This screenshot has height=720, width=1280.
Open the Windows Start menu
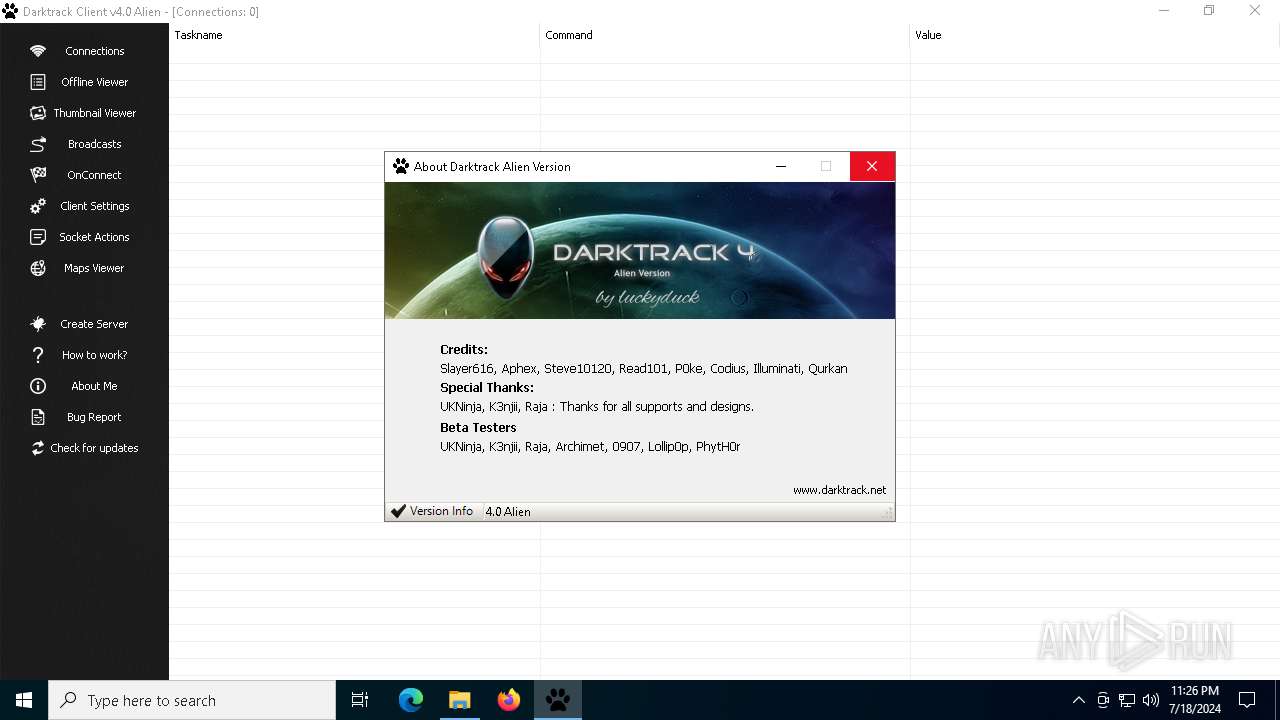point(24,700)
